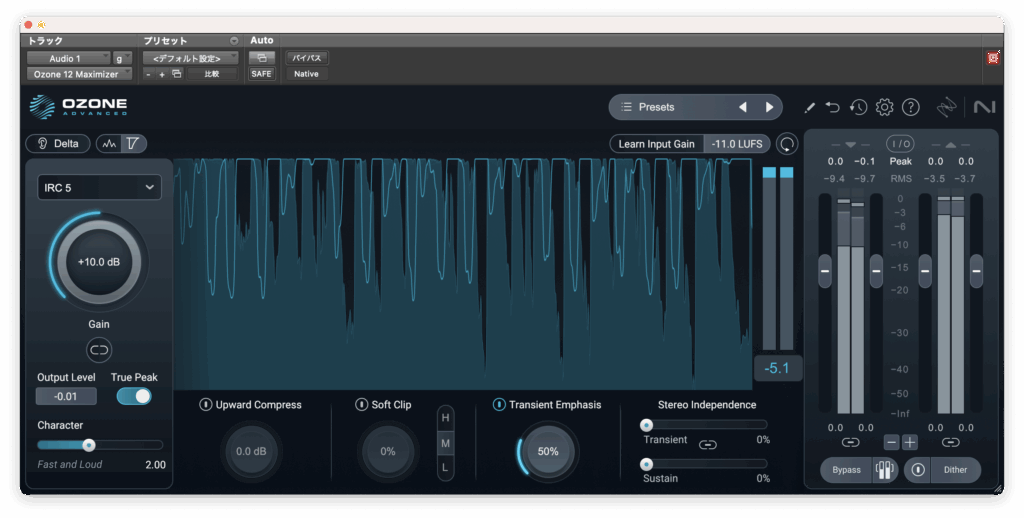
Task: Expand the Ozone 12 Maximizer plugin dropdown
Action: pos(79,74)
